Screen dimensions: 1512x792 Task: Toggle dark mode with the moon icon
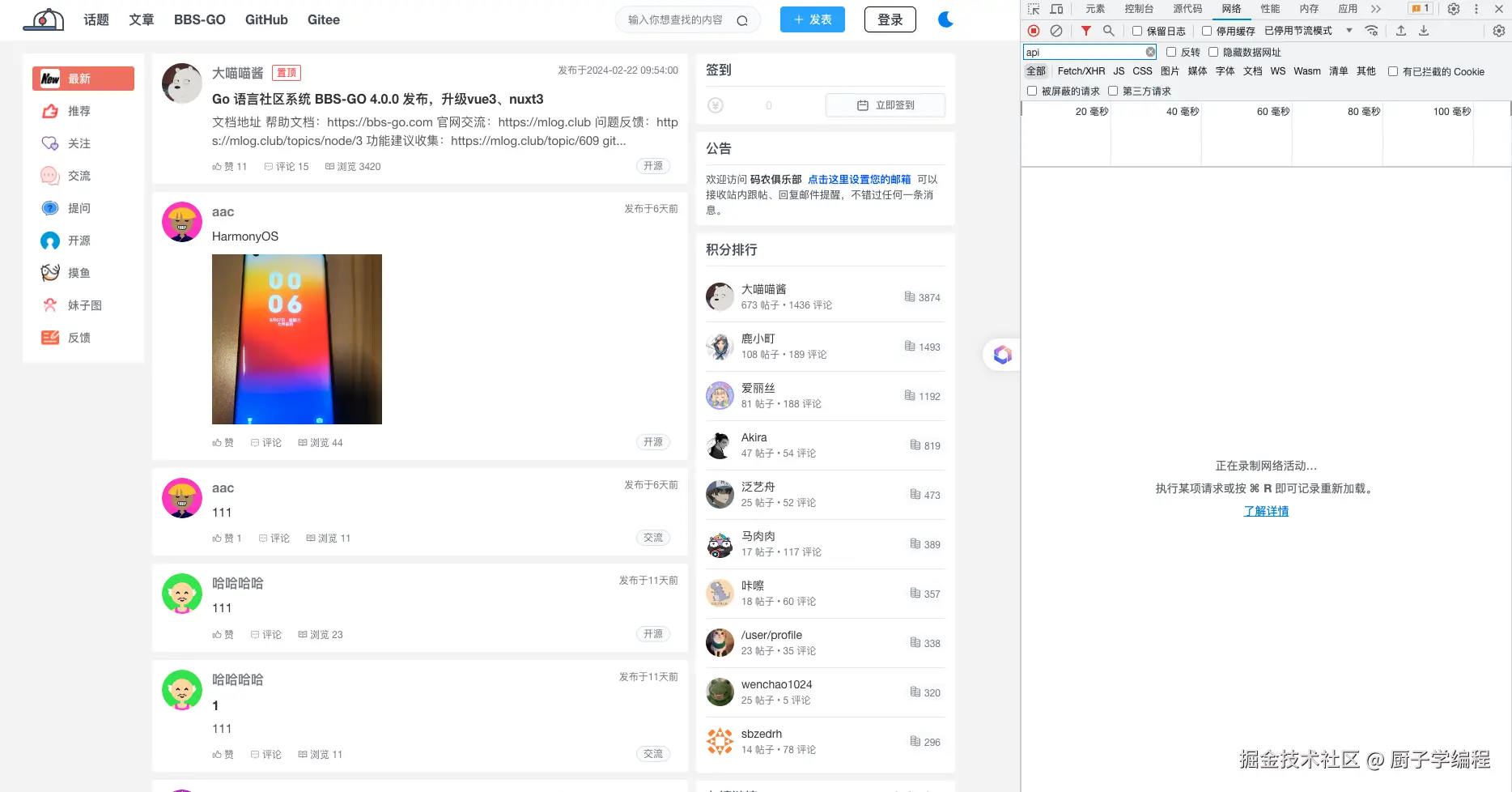click(x=945, y=19)
